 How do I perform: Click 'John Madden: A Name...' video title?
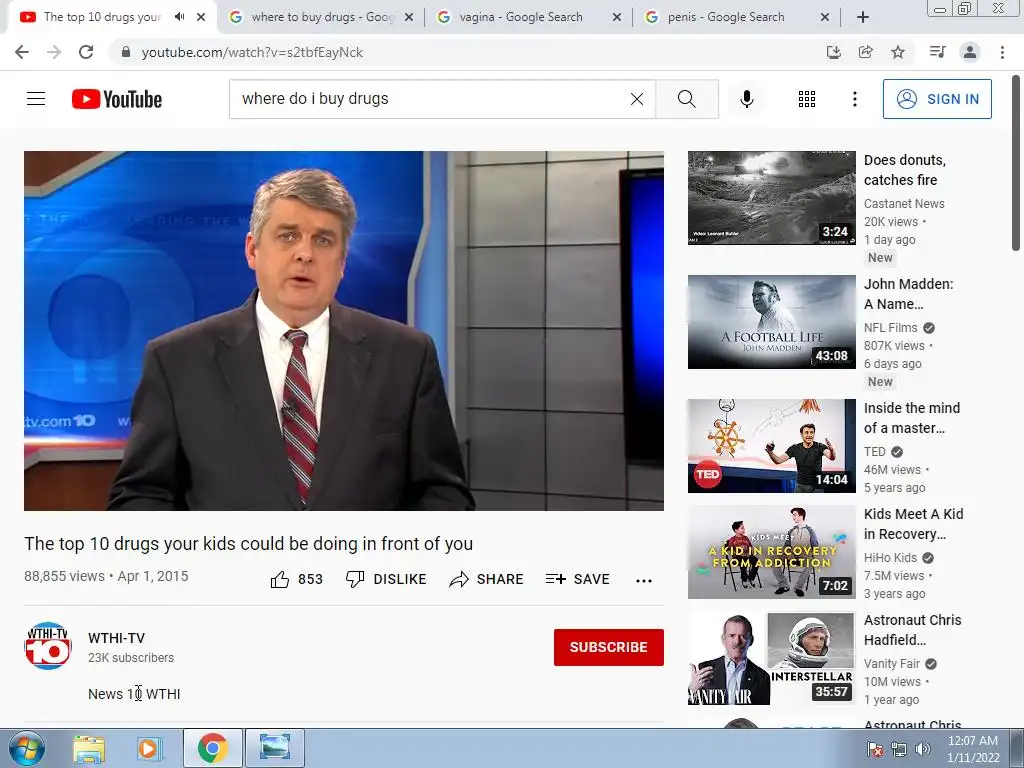pyautogui.click(x=908, y=294)
